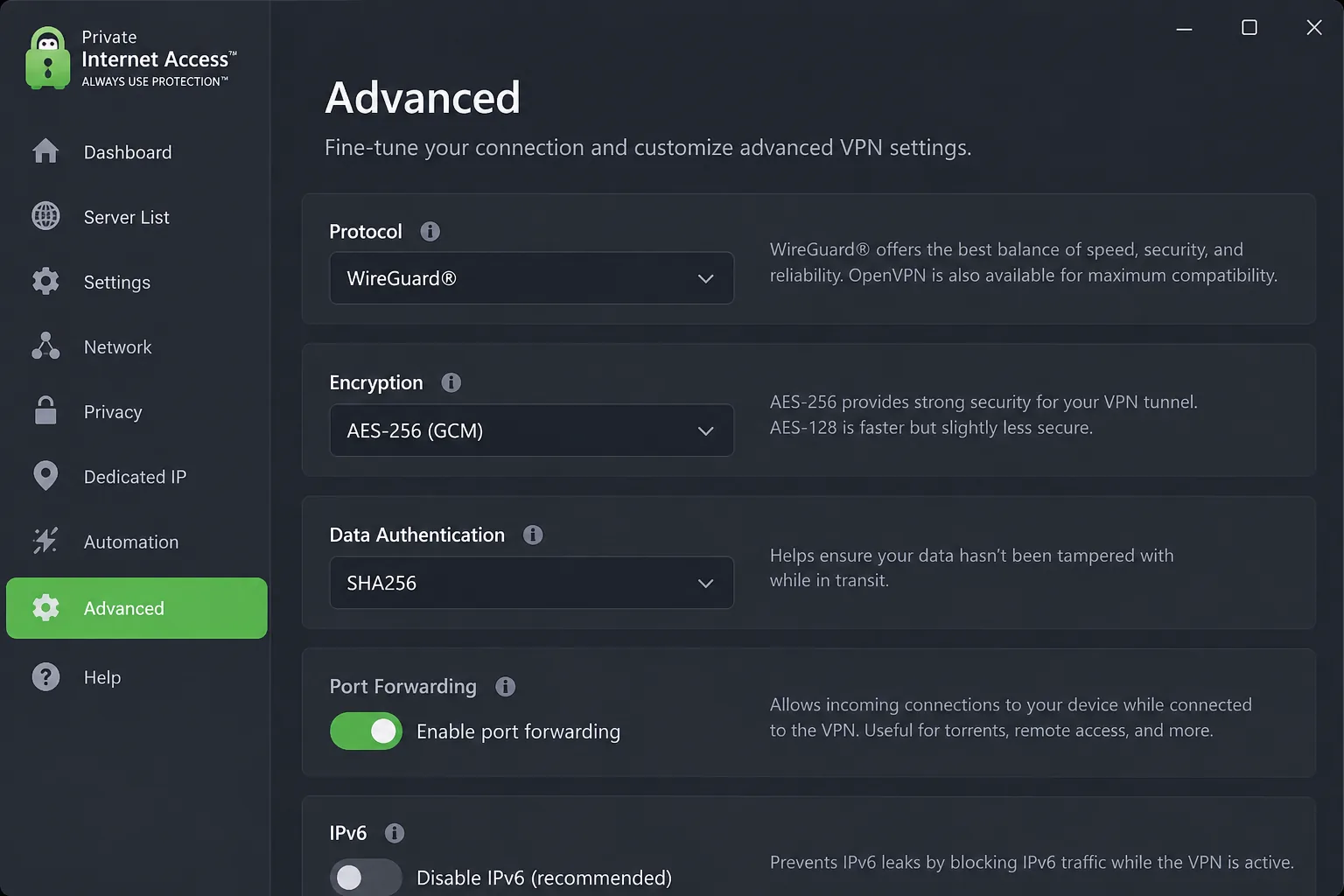Show info tooltip for IPv6
This screenshot has height=896, width=1344.
[395, 833]
